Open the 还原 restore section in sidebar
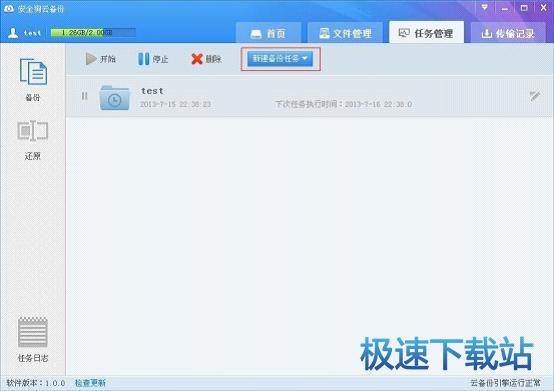This screenshot has height=391, width=554. point(33,140)
